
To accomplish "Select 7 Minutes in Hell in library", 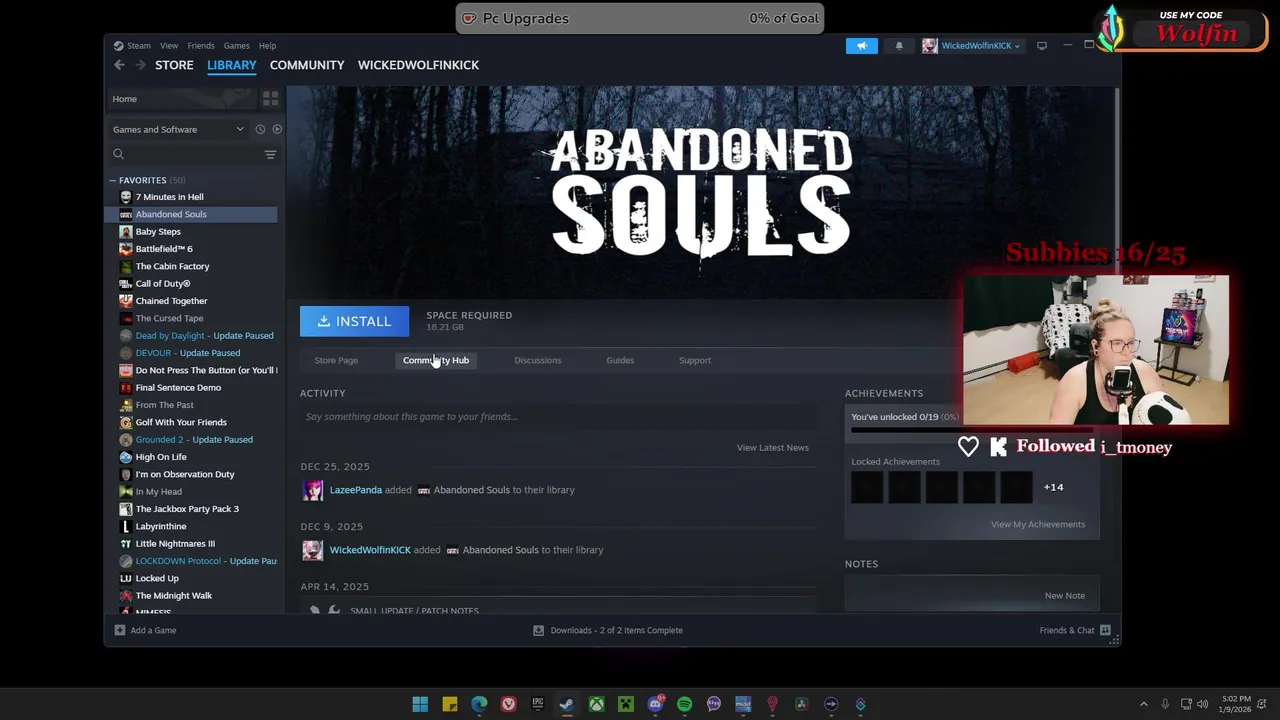I will (x=169, y=197).
